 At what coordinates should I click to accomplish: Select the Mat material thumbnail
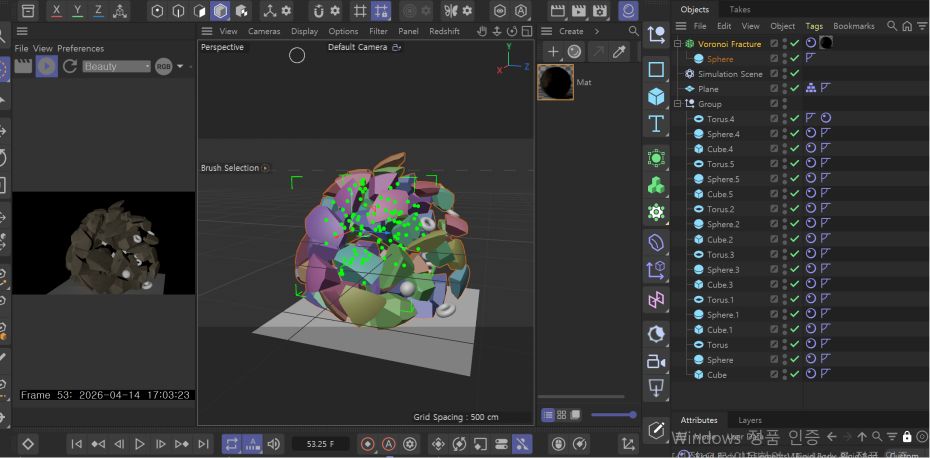pos(555,83)
